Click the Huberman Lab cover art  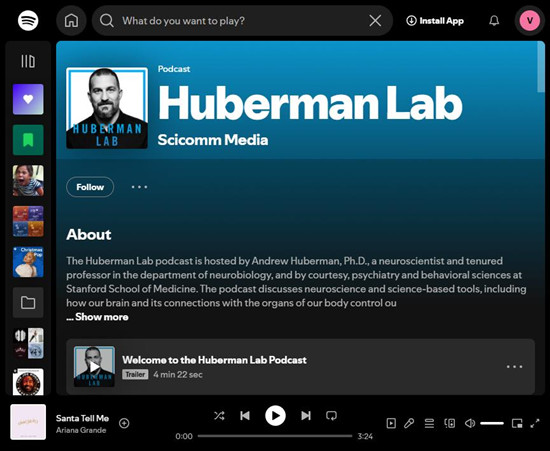107,108
